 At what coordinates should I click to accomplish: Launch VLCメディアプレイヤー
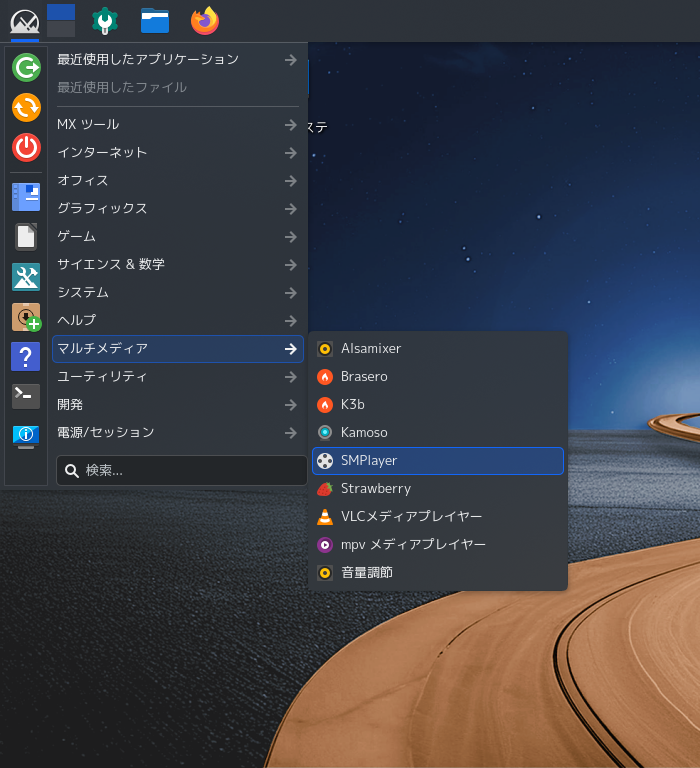438,517
